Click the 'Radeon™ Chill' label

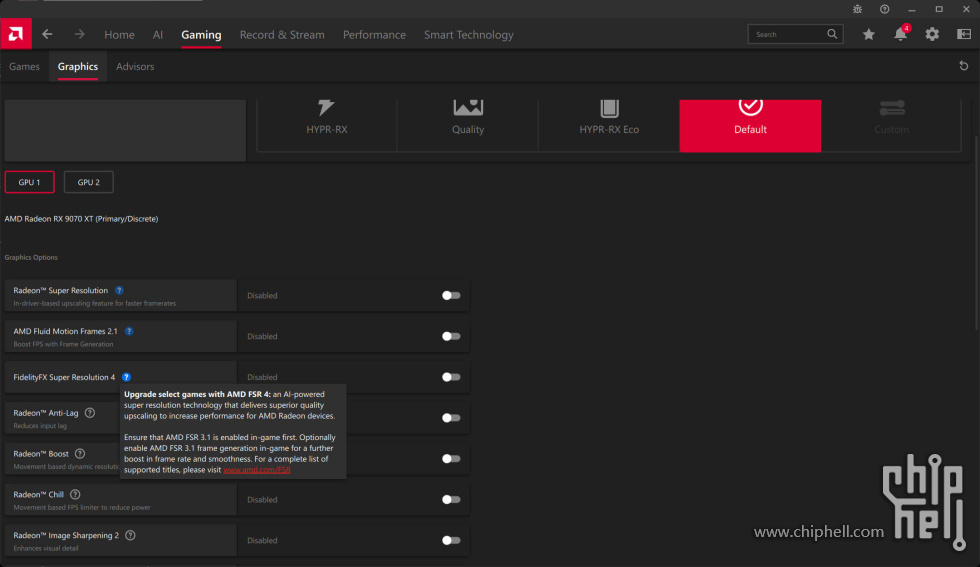[39, 494]
